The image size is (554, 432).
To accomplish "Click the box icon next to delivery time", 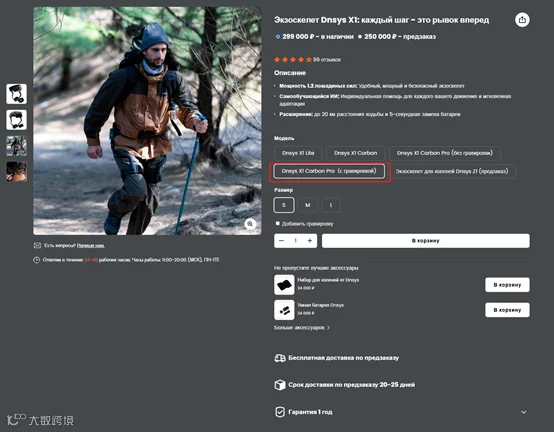I will (x=280, y=385).
